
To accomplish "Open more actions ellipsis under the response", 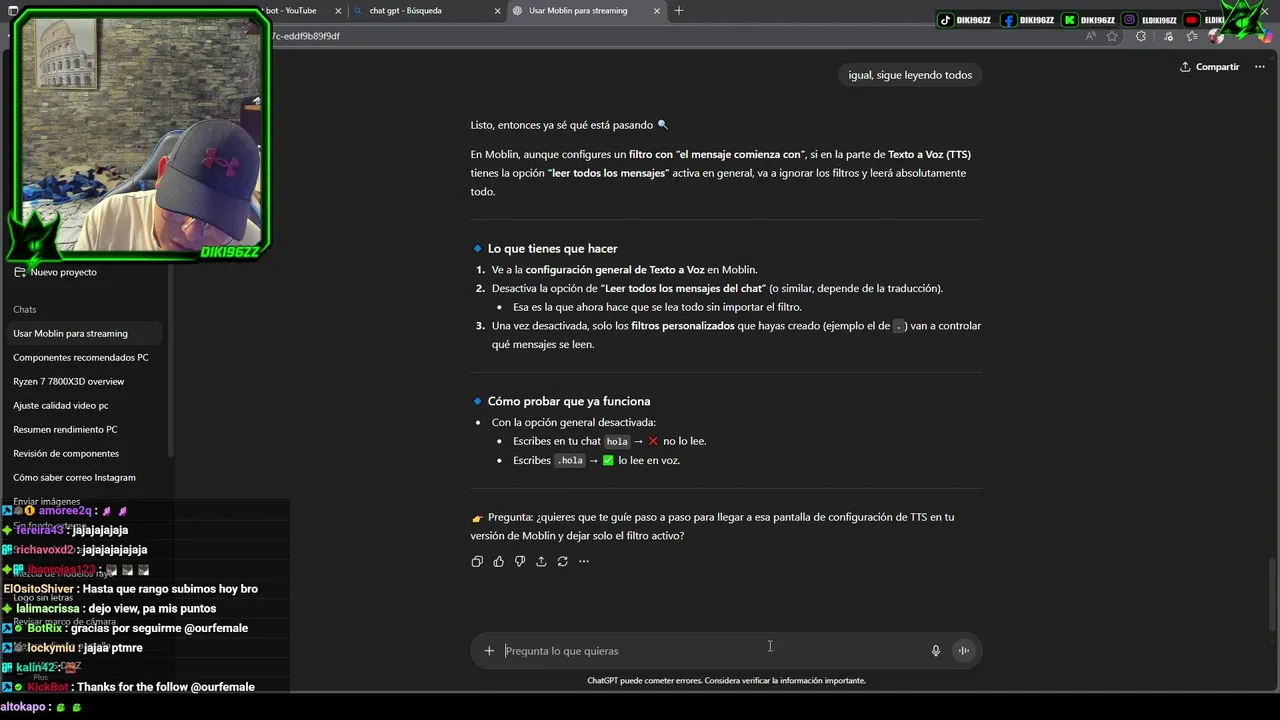I will pyautogui.click(x=584, y=562).
